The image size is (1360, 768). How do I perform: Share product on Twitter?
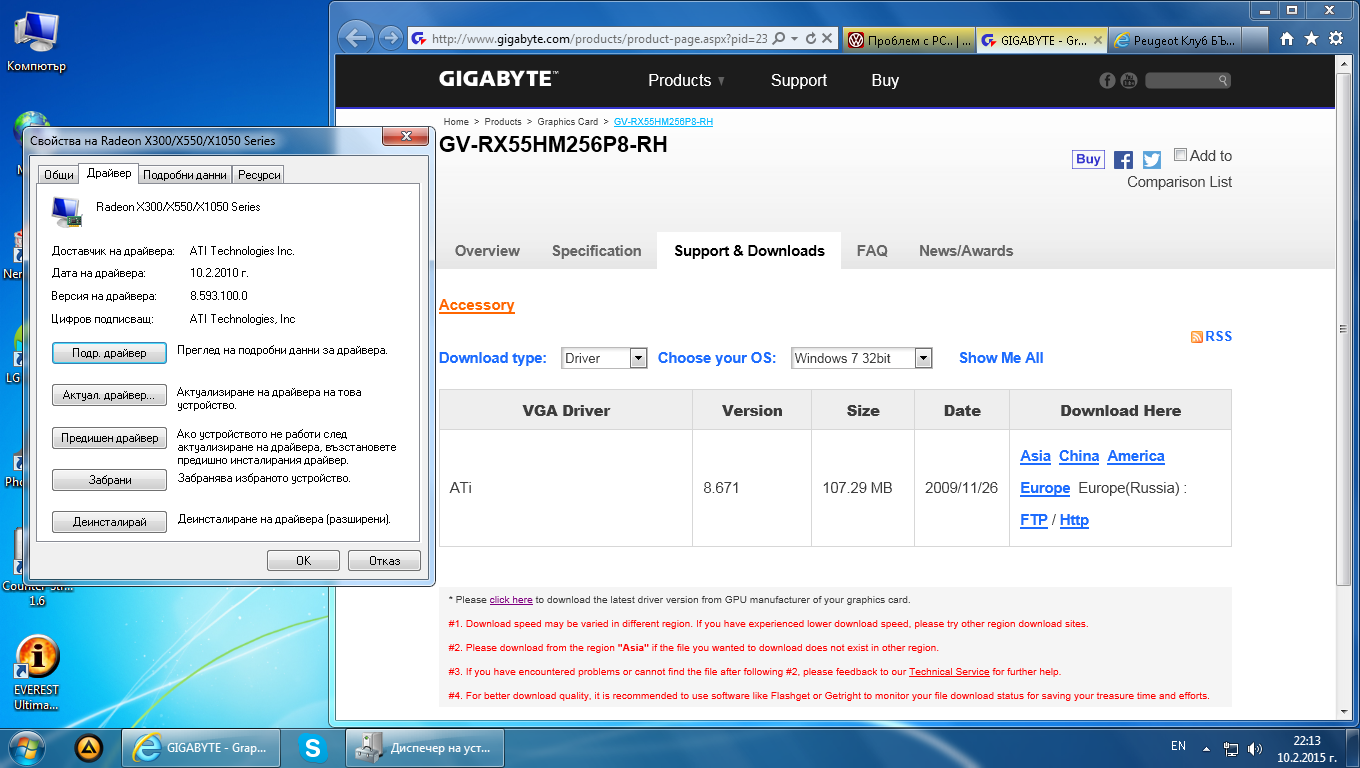click(x=1151, y=160)
